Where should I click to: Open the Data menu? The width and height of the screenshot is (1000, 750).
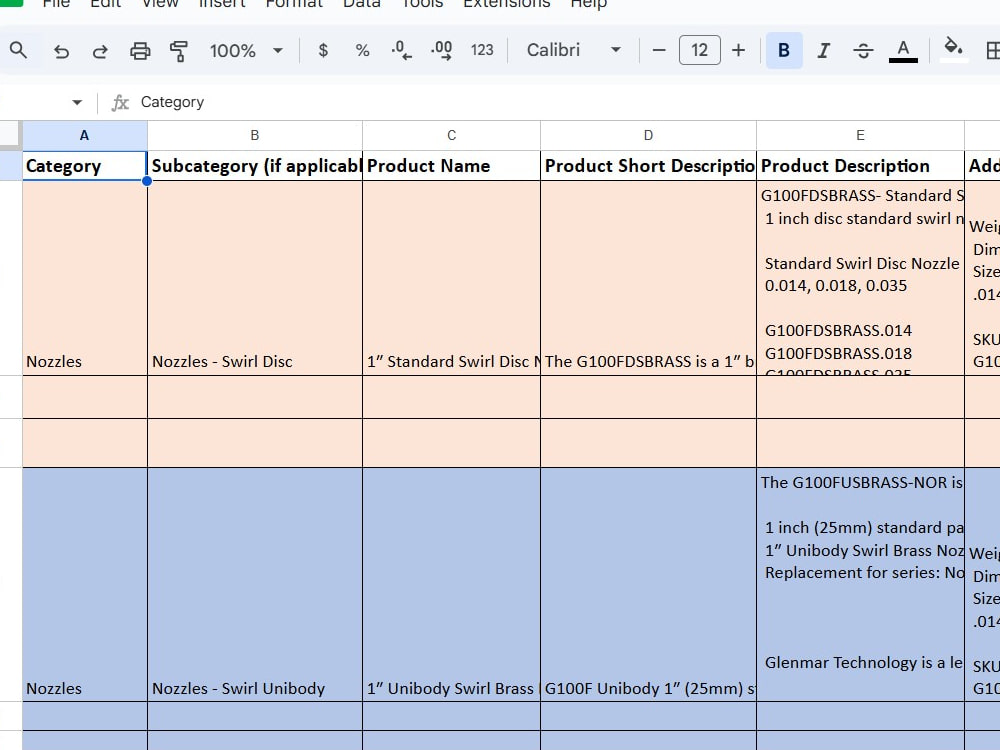(362, 4)
